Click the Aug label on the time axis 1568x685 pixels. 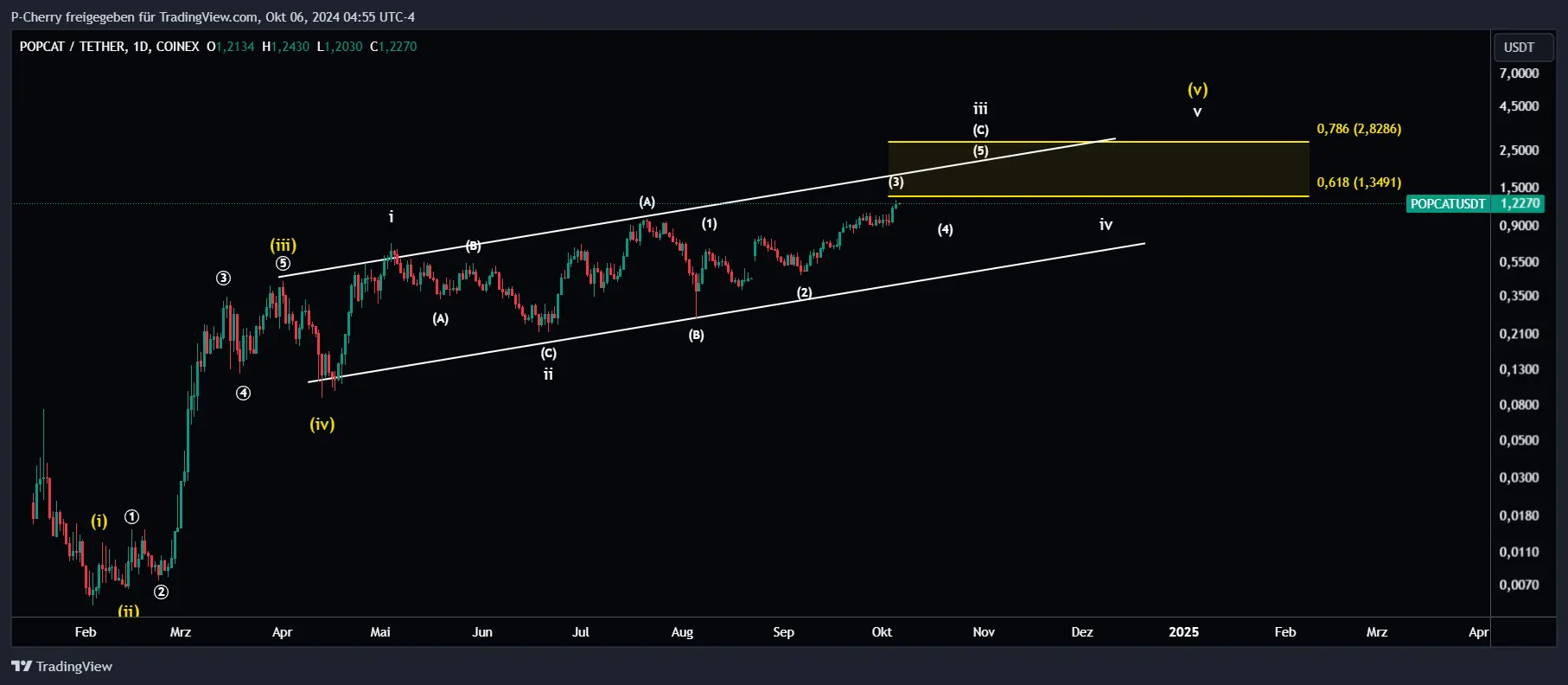(682, 632)
